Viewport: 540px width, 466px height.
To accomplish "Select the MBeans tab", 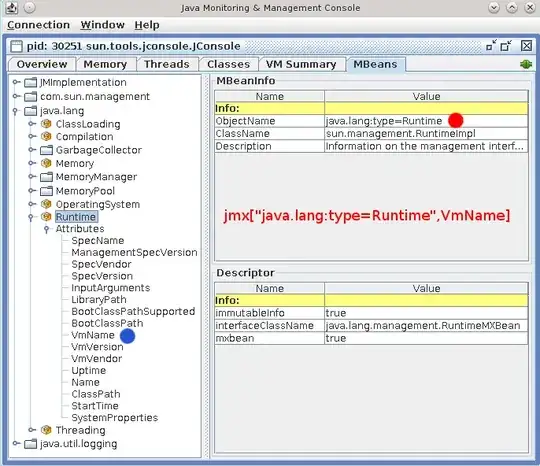I will (375, 64).
